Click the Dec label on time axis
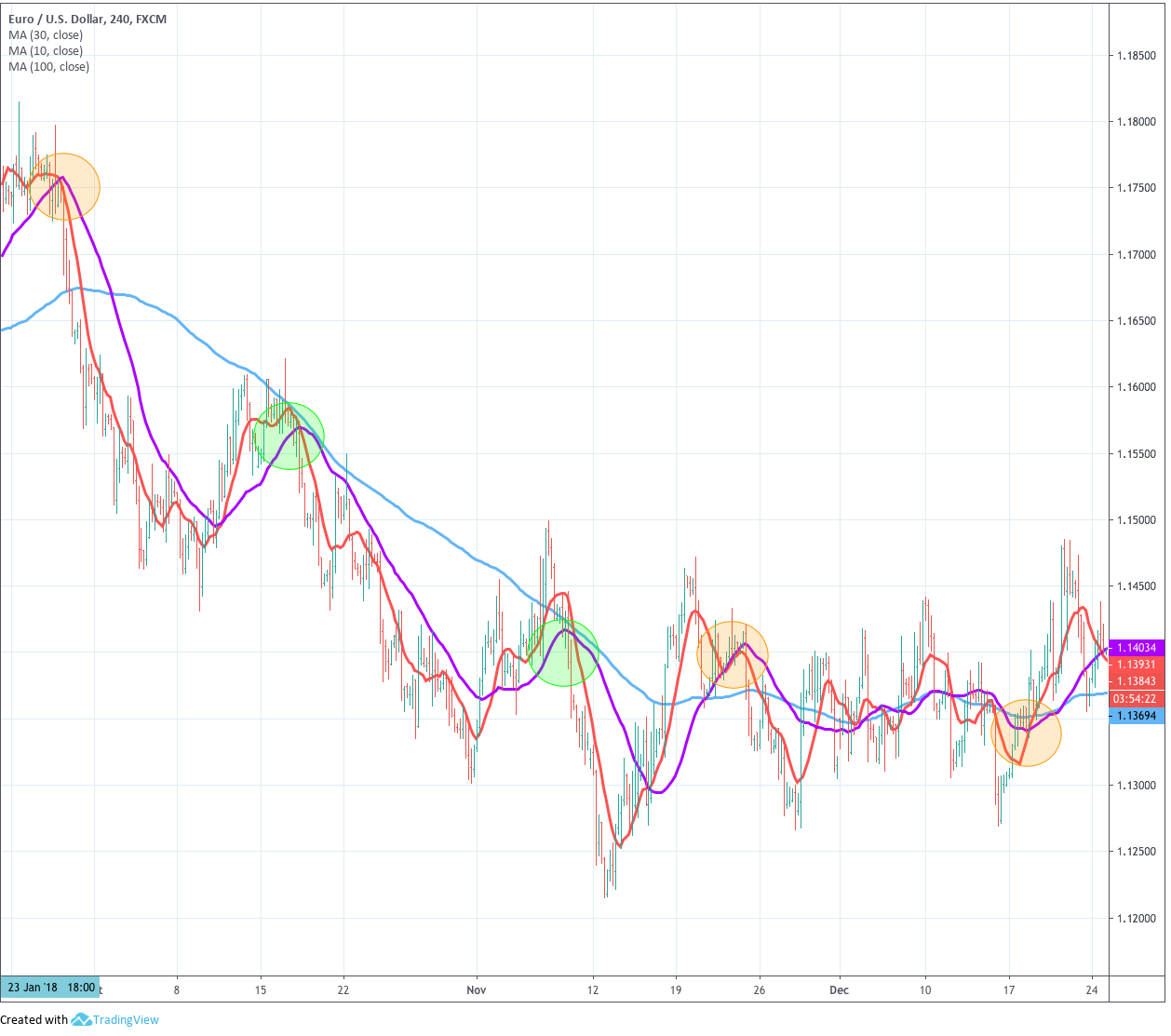Image resolution: width=1171 pixels, height=1036 pixels. (840, 989)
